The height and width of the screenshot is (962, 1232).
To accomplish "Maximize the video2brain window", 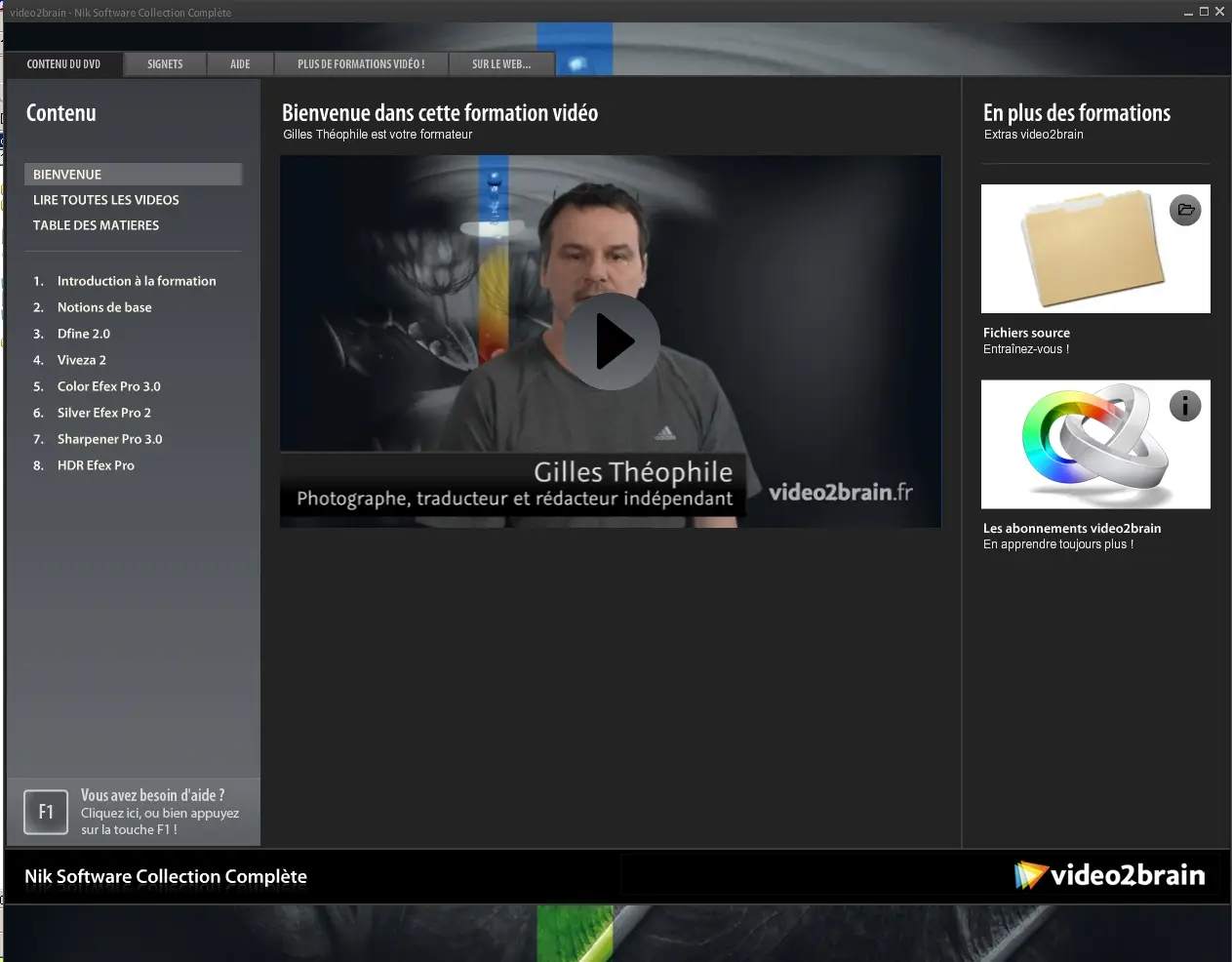I will point(1204,12).
